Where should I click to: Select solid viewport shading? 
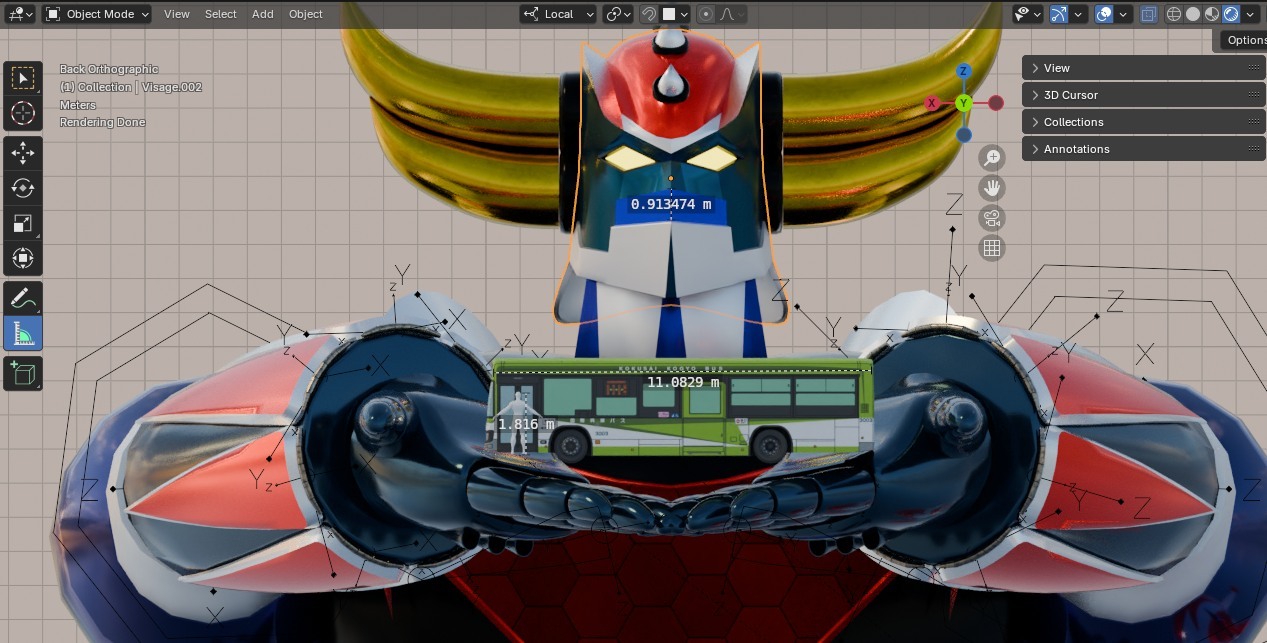click(1193, 14)
